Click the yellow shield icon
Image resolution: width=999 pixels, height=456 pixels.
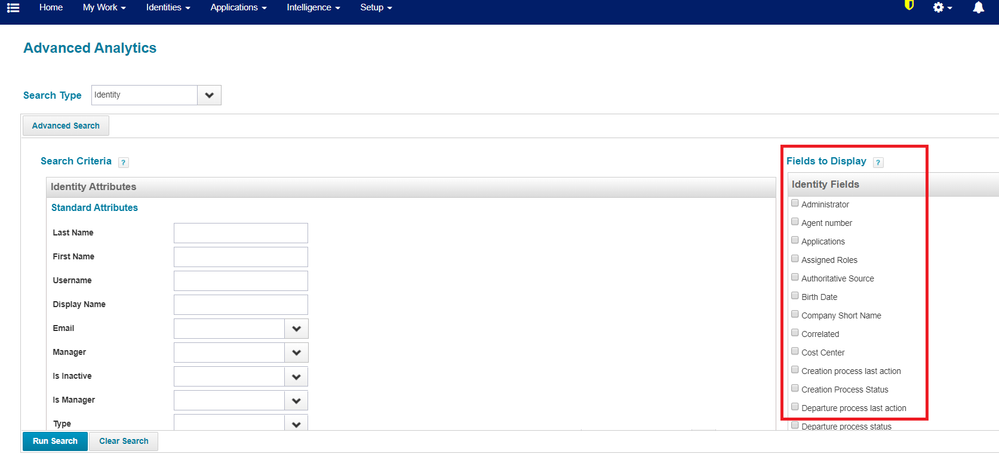coord(909,6)
